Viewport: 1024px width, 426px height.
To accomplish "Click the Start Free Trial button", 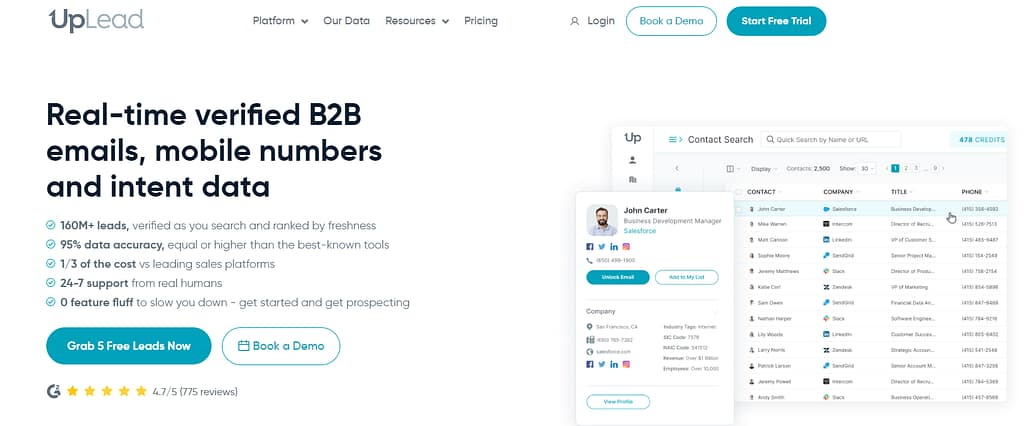I will coord(776,21).
